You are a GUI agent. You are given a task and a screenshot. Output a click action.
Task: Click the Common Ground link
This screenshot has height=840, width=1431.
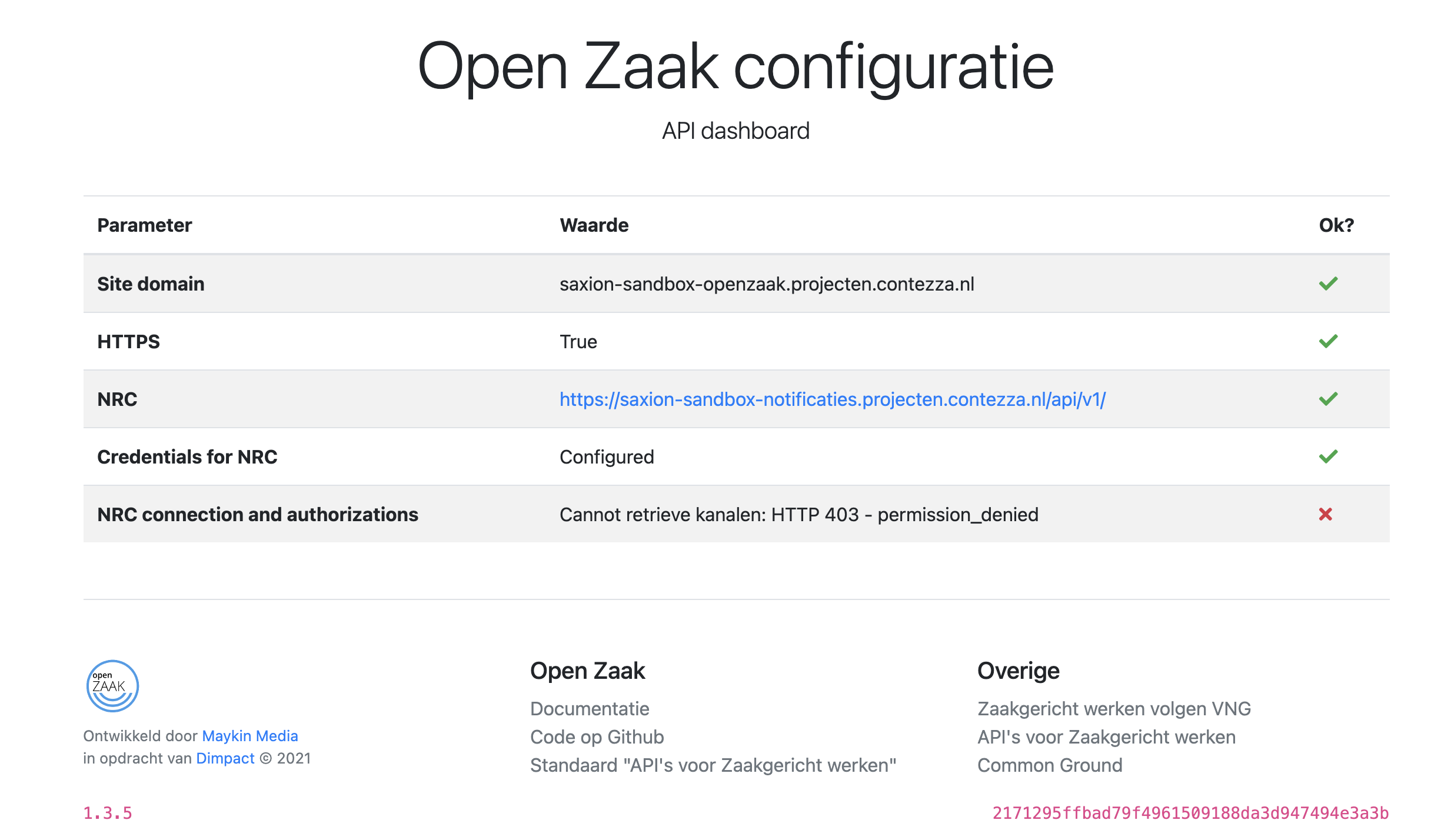[1050, 765]
